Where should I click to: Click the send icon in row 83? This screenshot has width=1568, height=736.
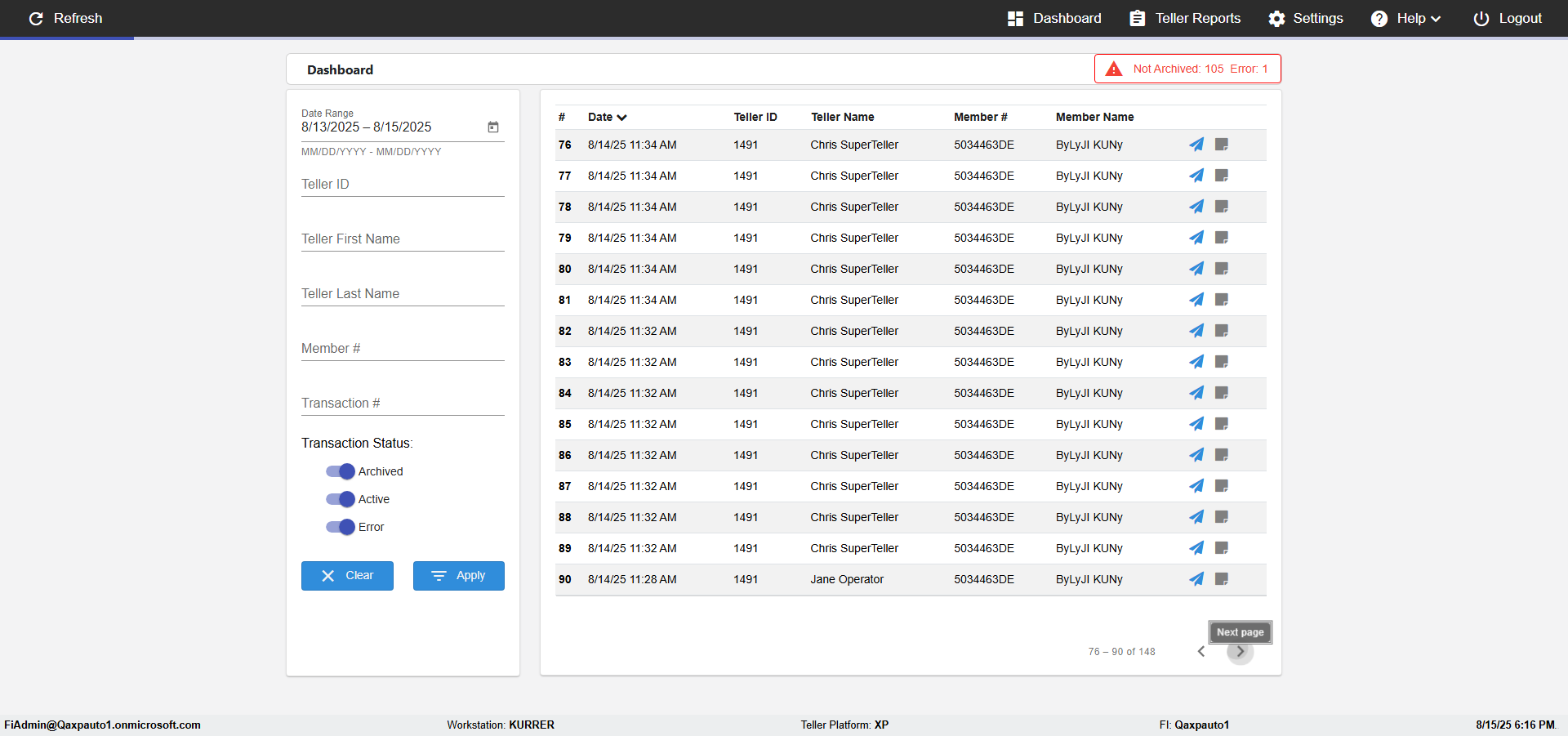(1196, 362)
